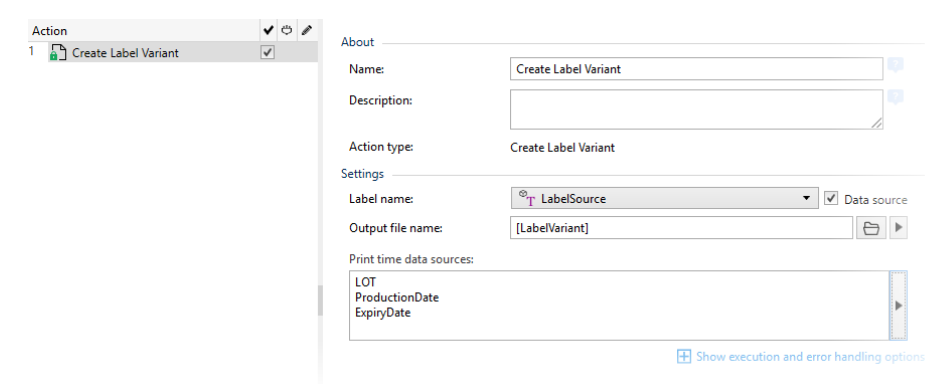The height and width of the screenshot is (384, 933).
Task: Click into the Name text field
Action: [x=696, y=69]
